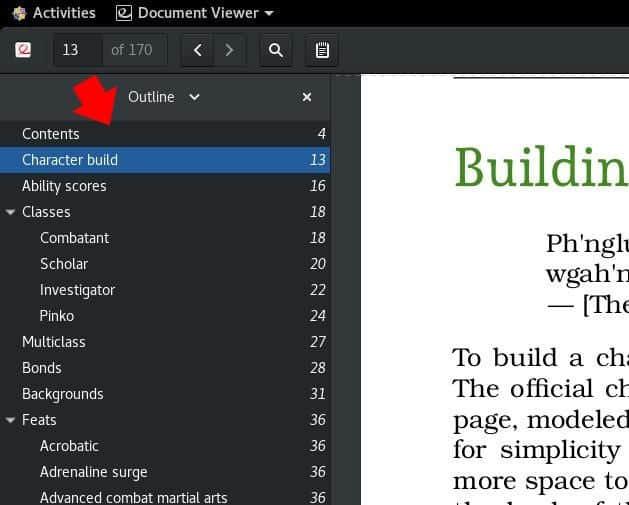Open the Outline sidebar dropdown
The image size is (629, 505).
click(164, 97)
